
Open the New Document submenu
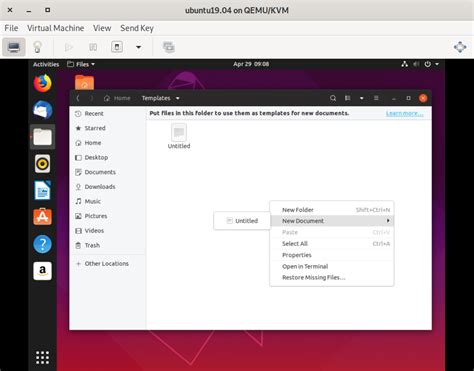[332, 221]
